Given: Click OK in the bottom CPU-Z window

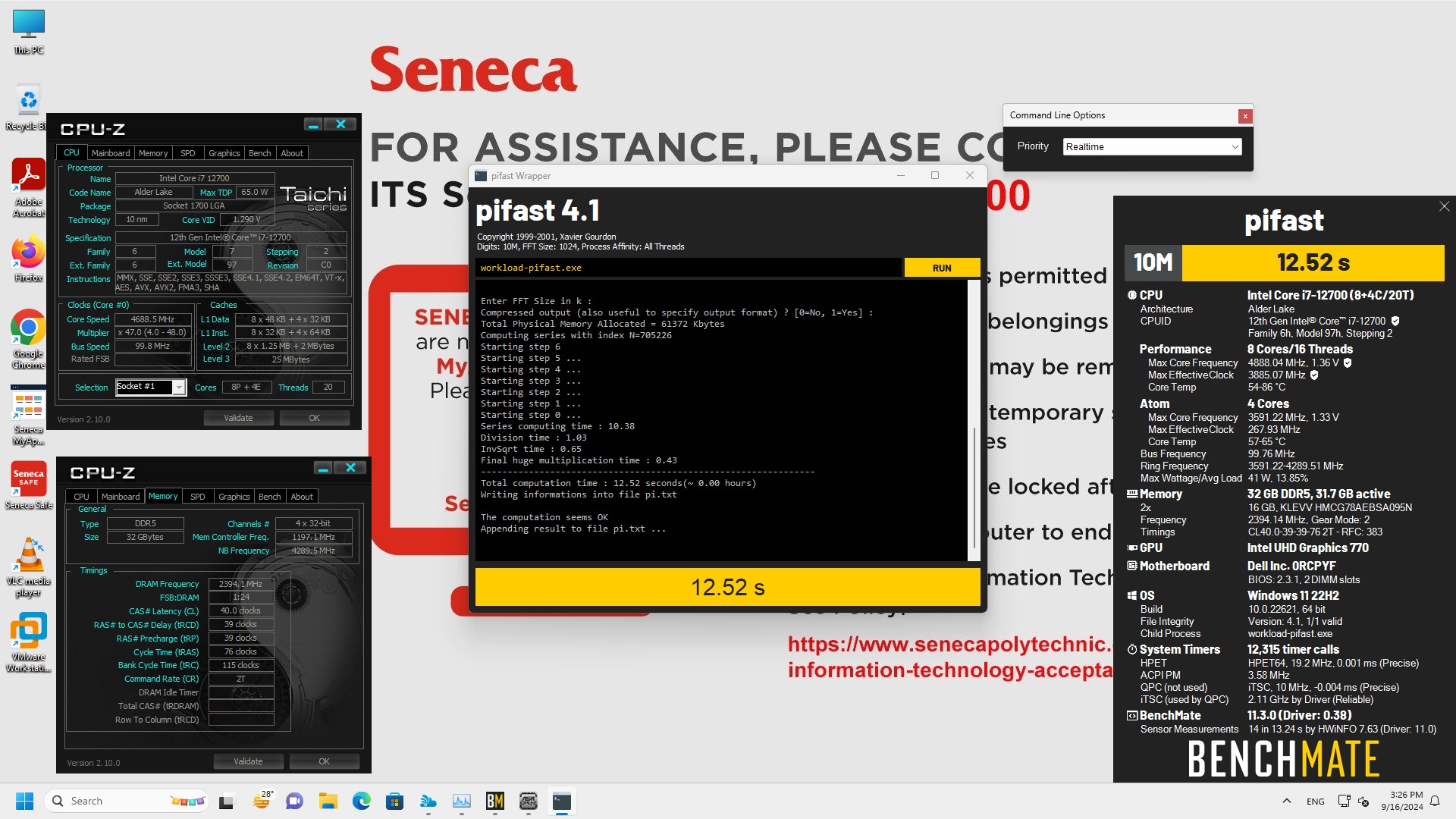Looking at the screenshot, I should pos(324,761).
